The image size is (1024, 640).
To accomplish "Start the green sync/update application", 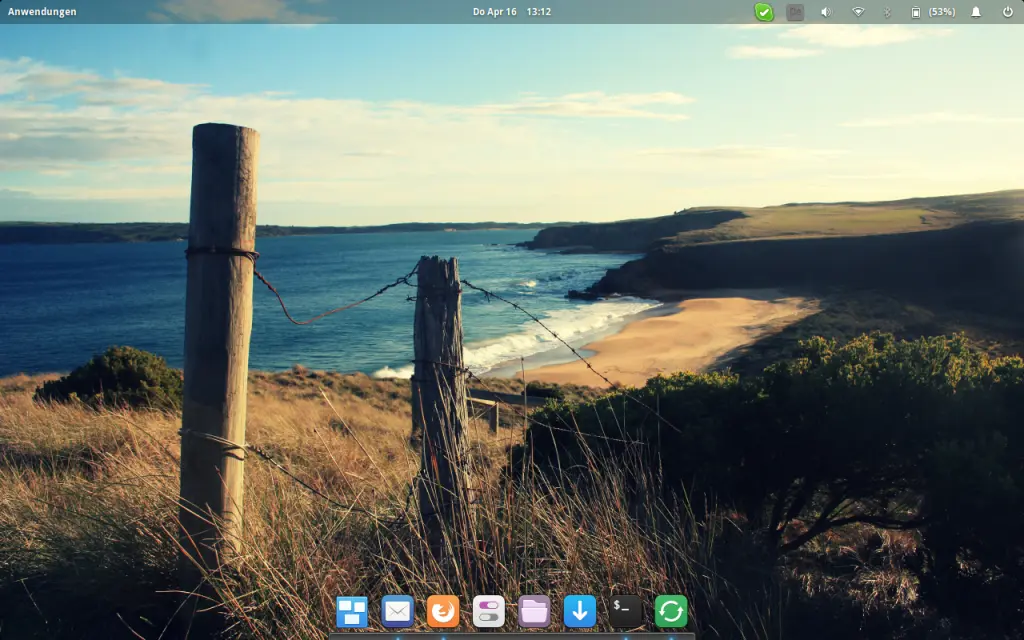I will tap(670, 611).
